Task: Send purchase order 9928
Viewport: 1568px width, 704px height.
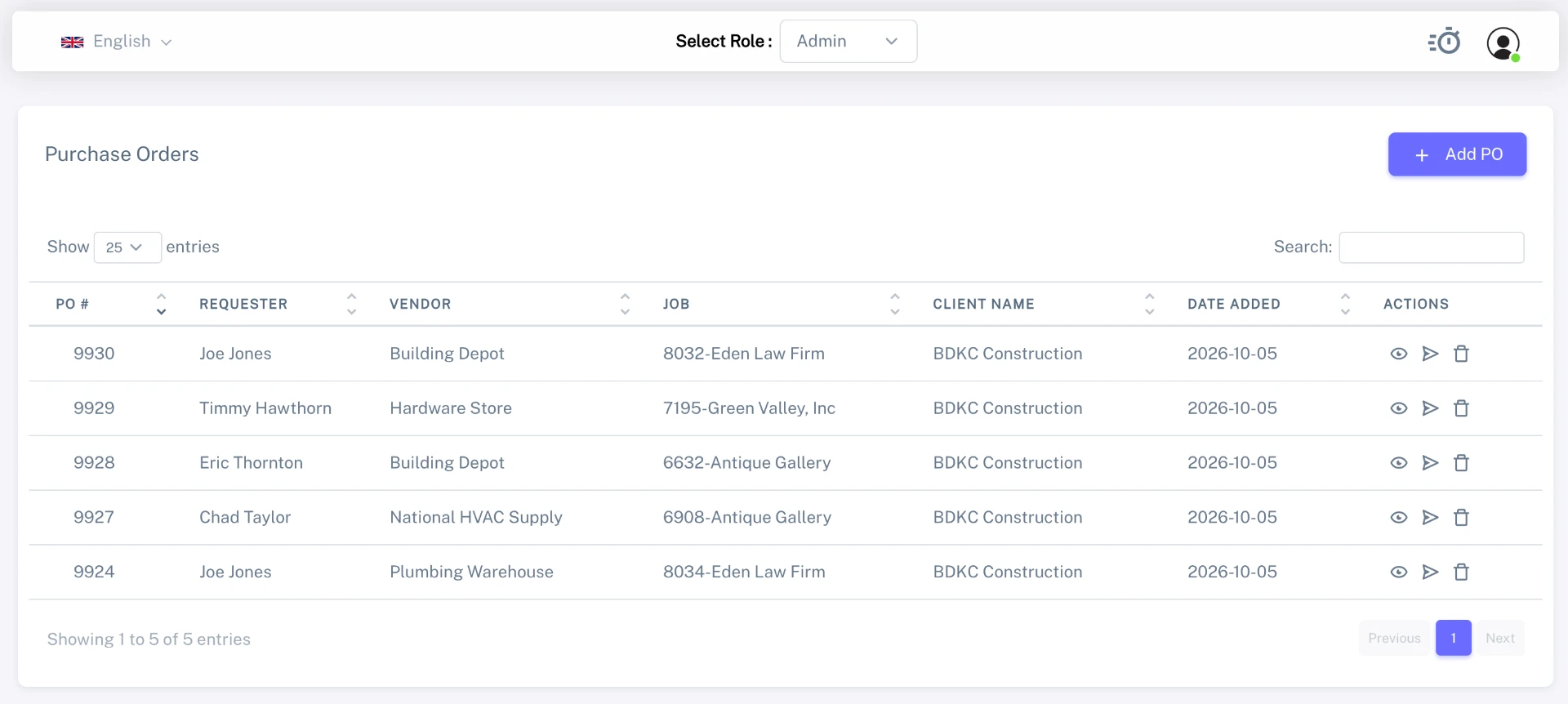Action: click(1430, 463)
